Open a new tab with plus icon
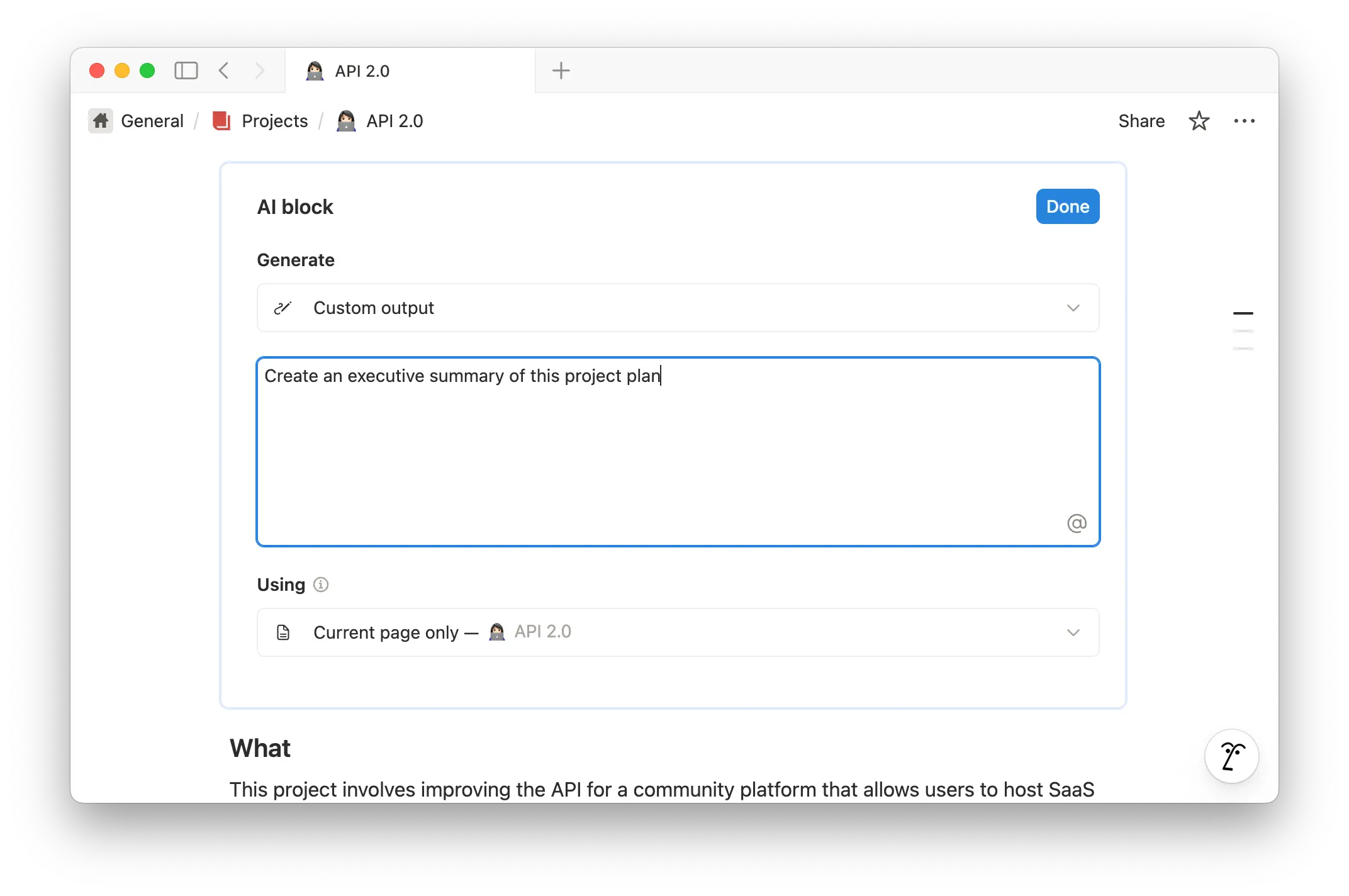The width and height of the screenshot is (1349, 896). (x=561, y=70)
